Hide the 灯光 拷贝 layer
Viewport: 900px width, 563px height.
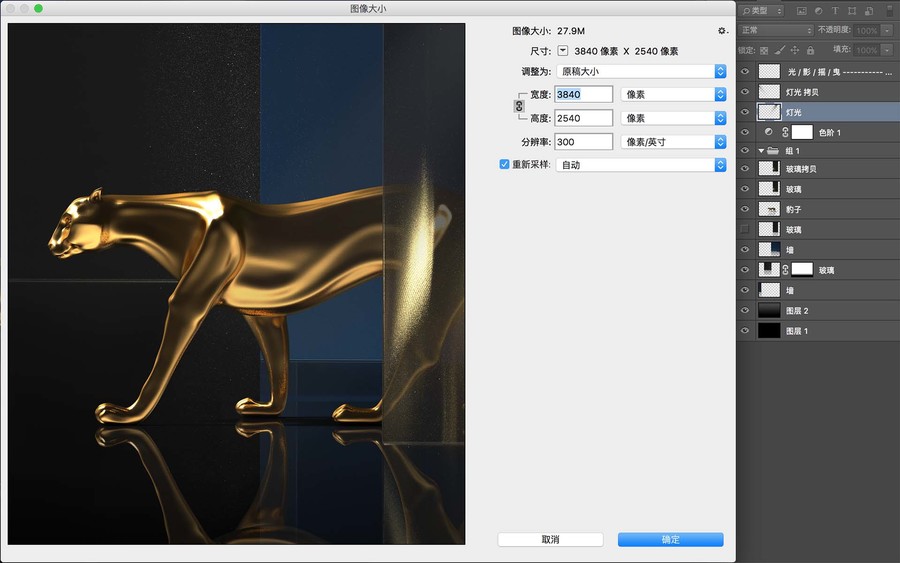[745, 92]
